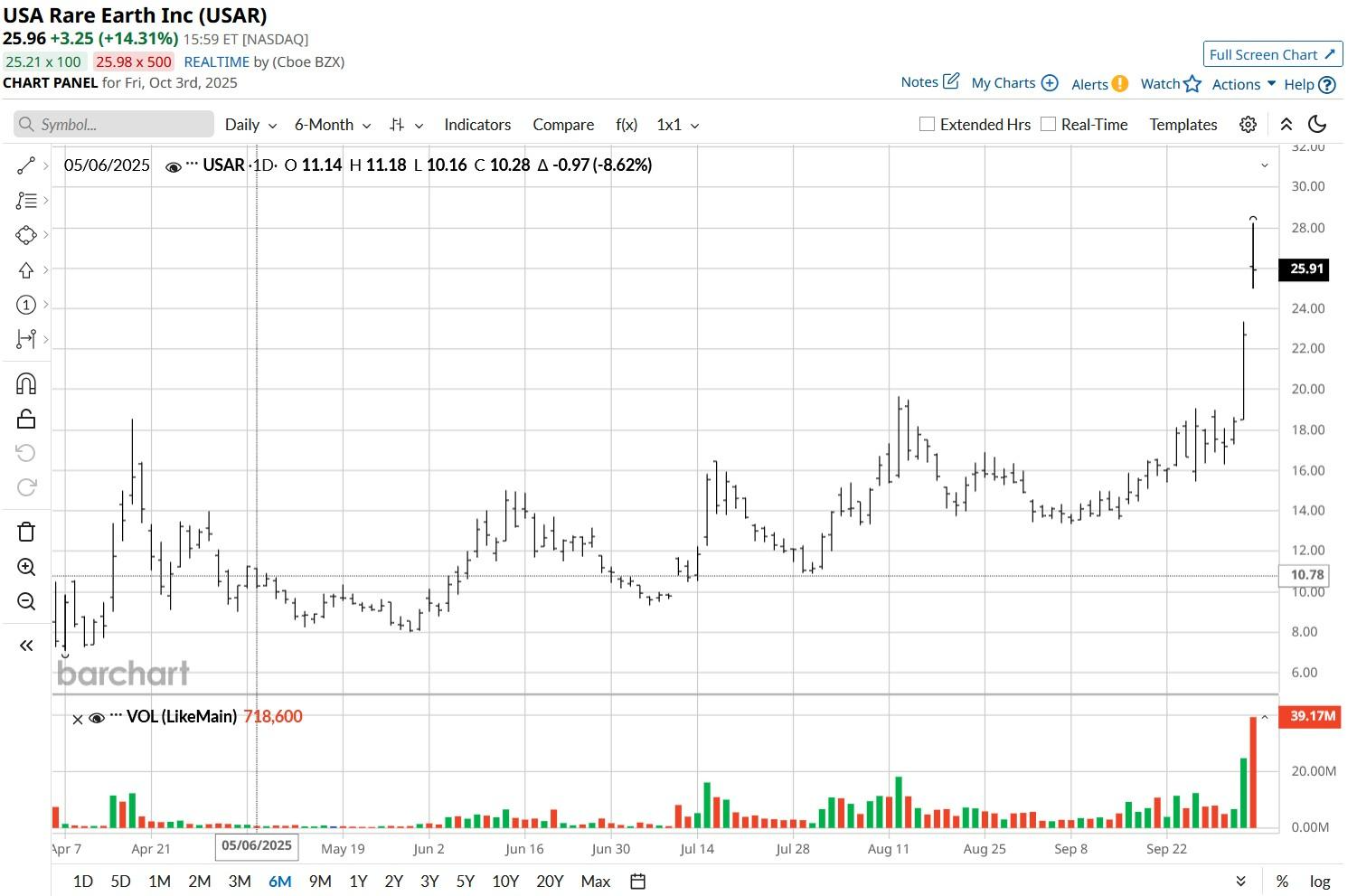Select the 5D time range
Viewport: 1357px width, 896px height.
coord(120,882)
